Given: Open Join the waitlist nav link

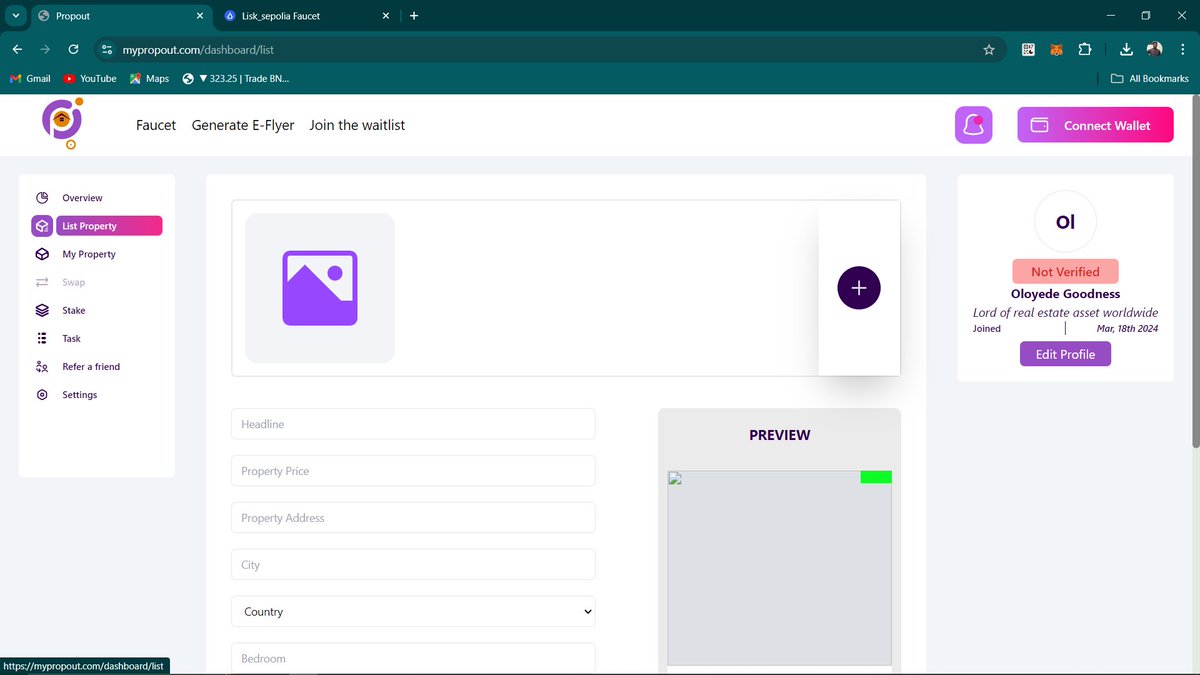Looking at the screenshot, I should pos(357,125).
